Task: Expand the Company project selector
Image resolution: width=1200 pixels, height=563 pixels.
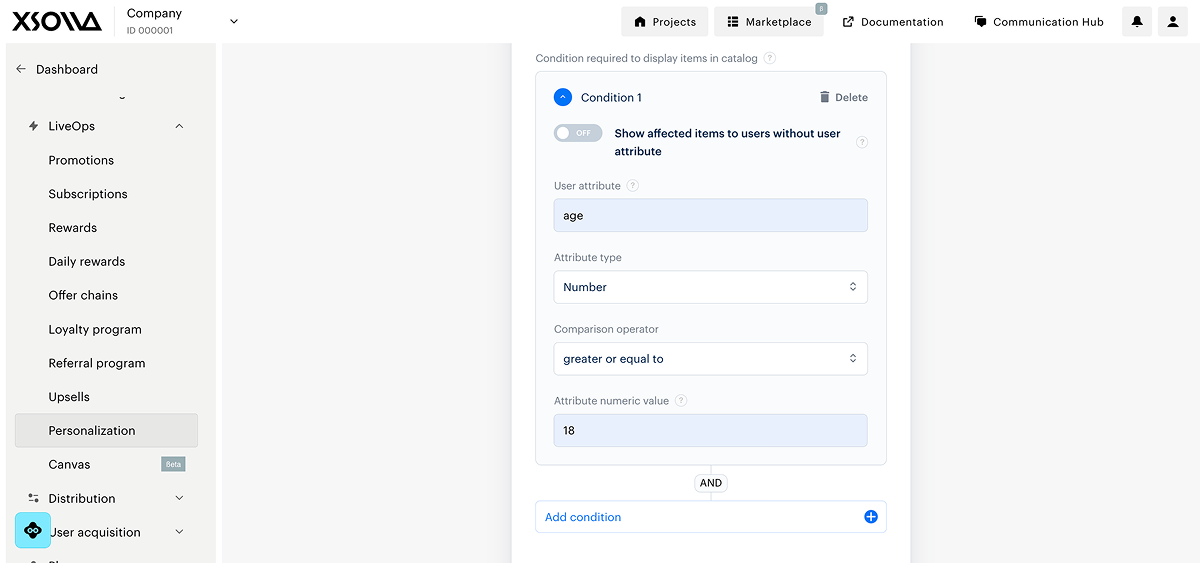Action: point(234,21)
